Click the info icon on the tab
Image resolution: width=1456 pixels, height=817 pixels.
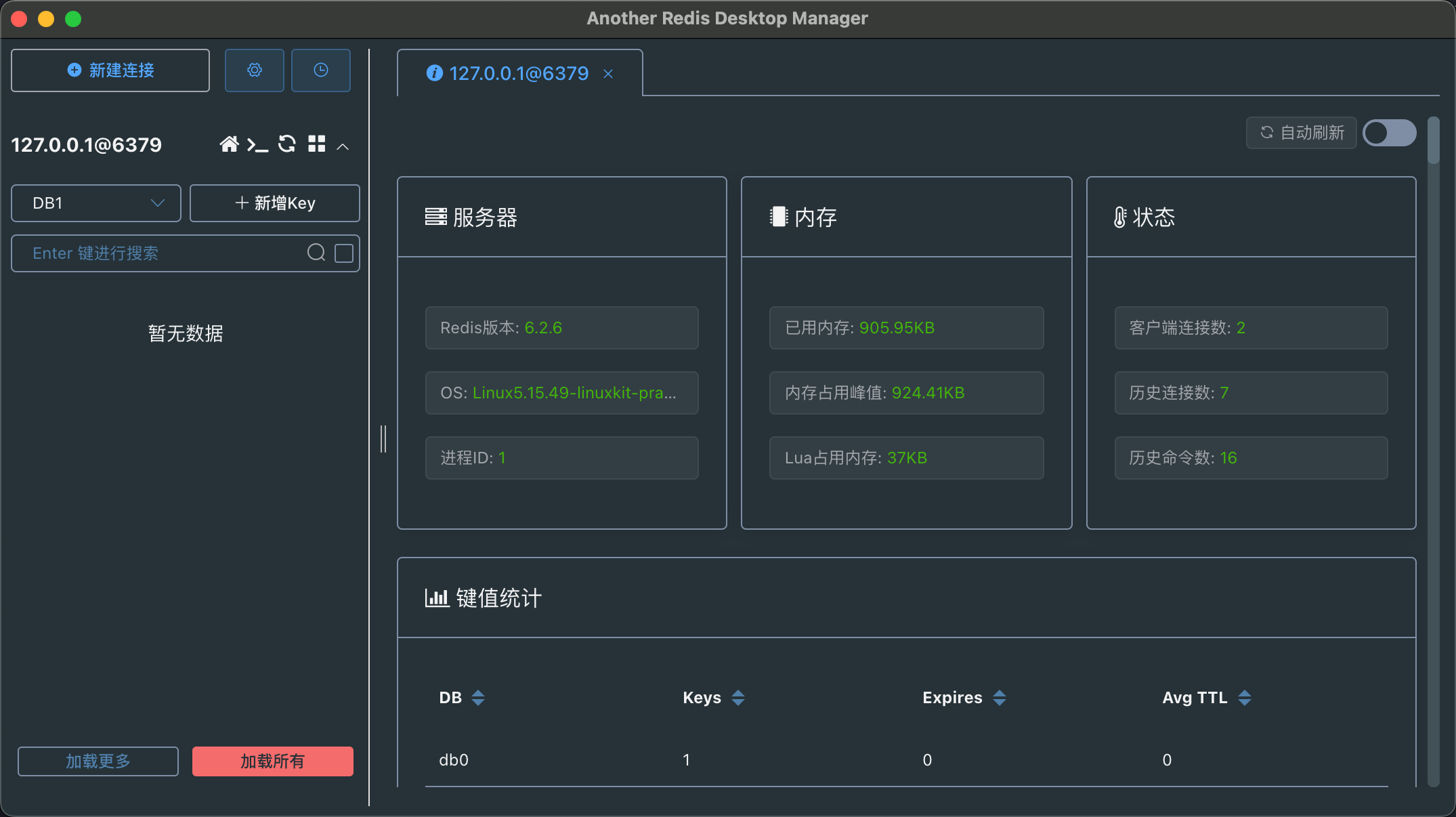tap(435, 73)
